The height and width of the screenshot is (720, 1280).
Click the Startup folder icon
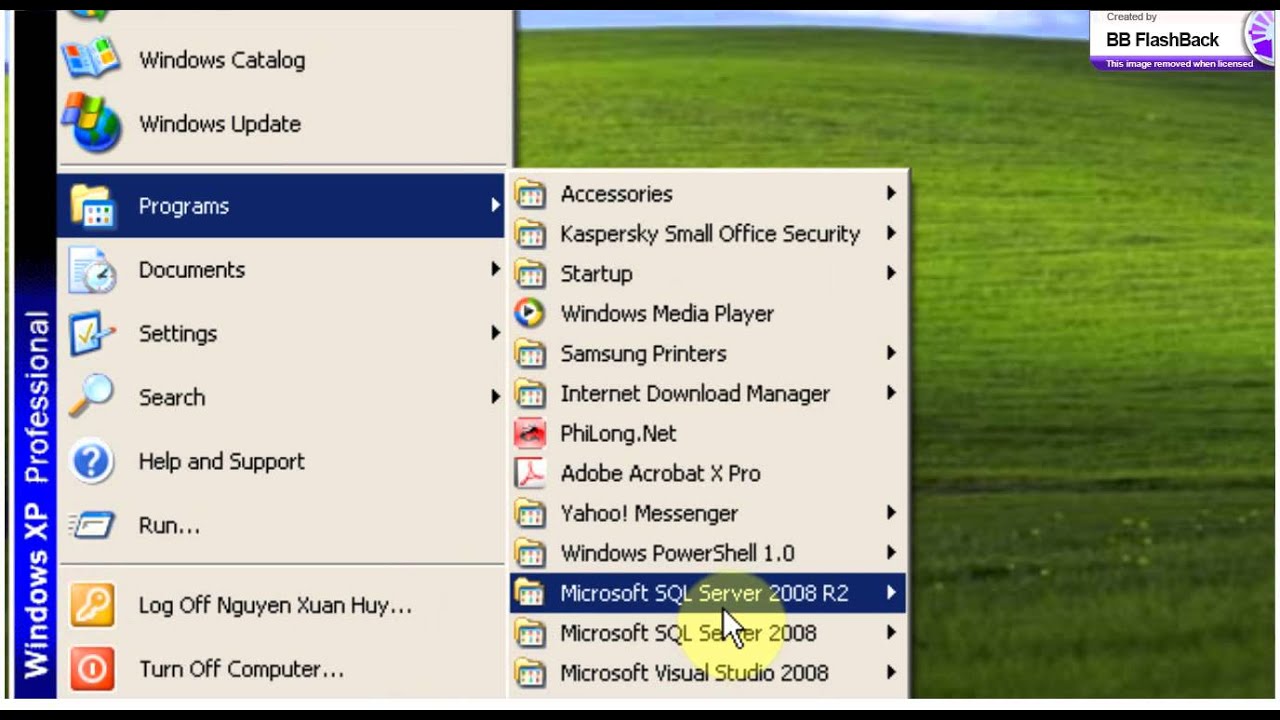[530, 274]
